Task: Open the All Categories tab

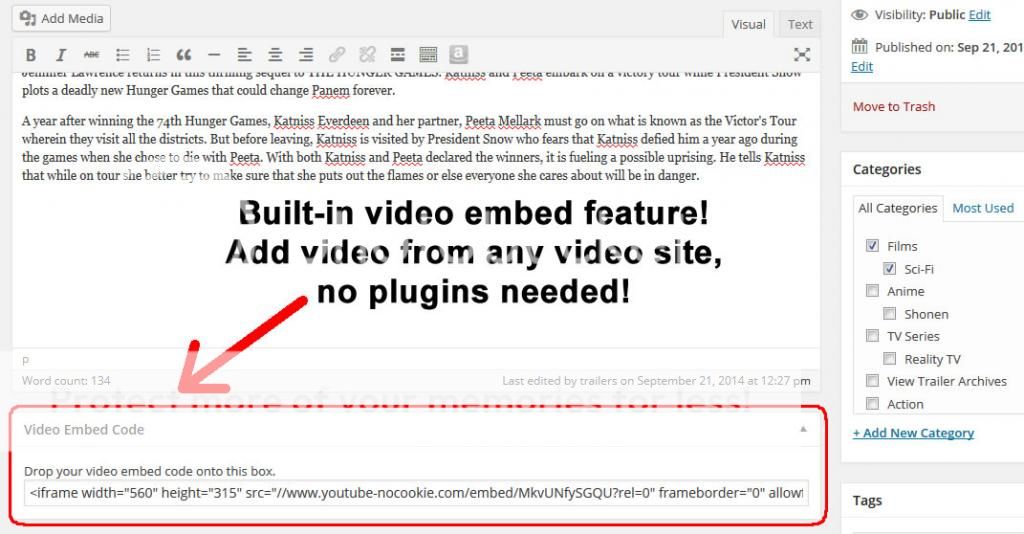Action: click(x=898, y=208)
